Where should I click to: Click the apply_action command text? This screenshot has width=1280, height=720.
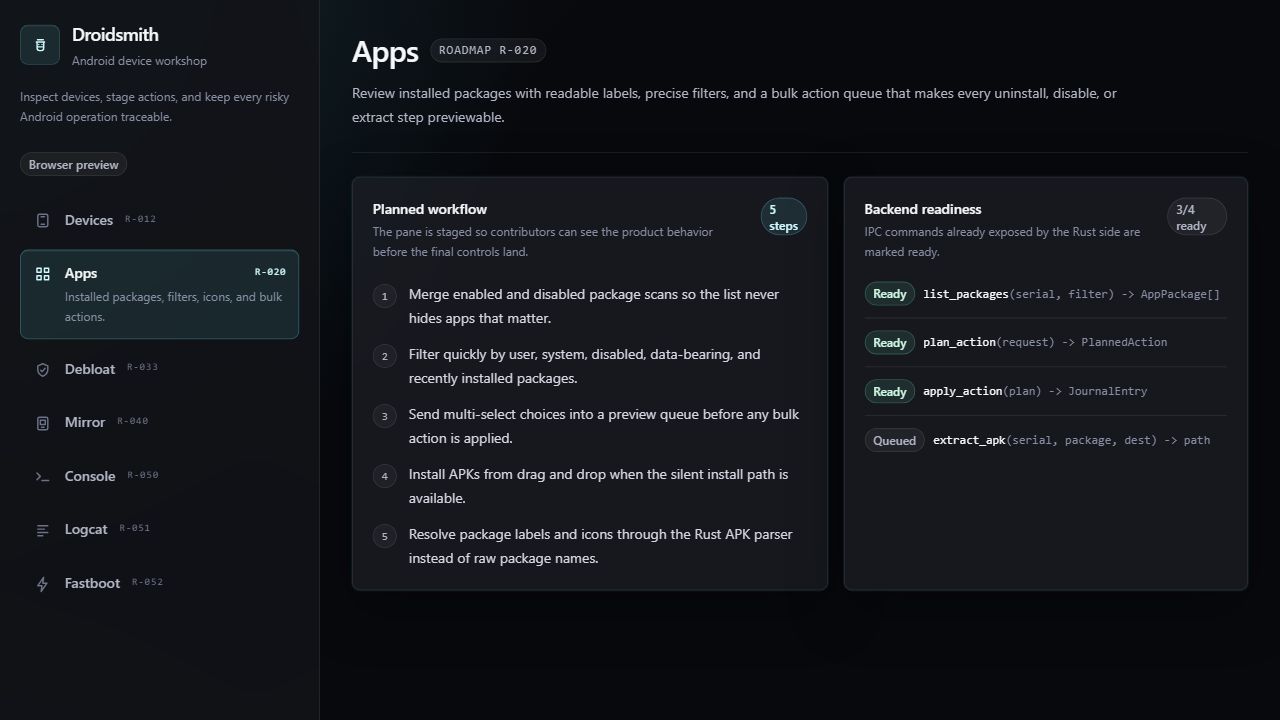point(1035,391)
